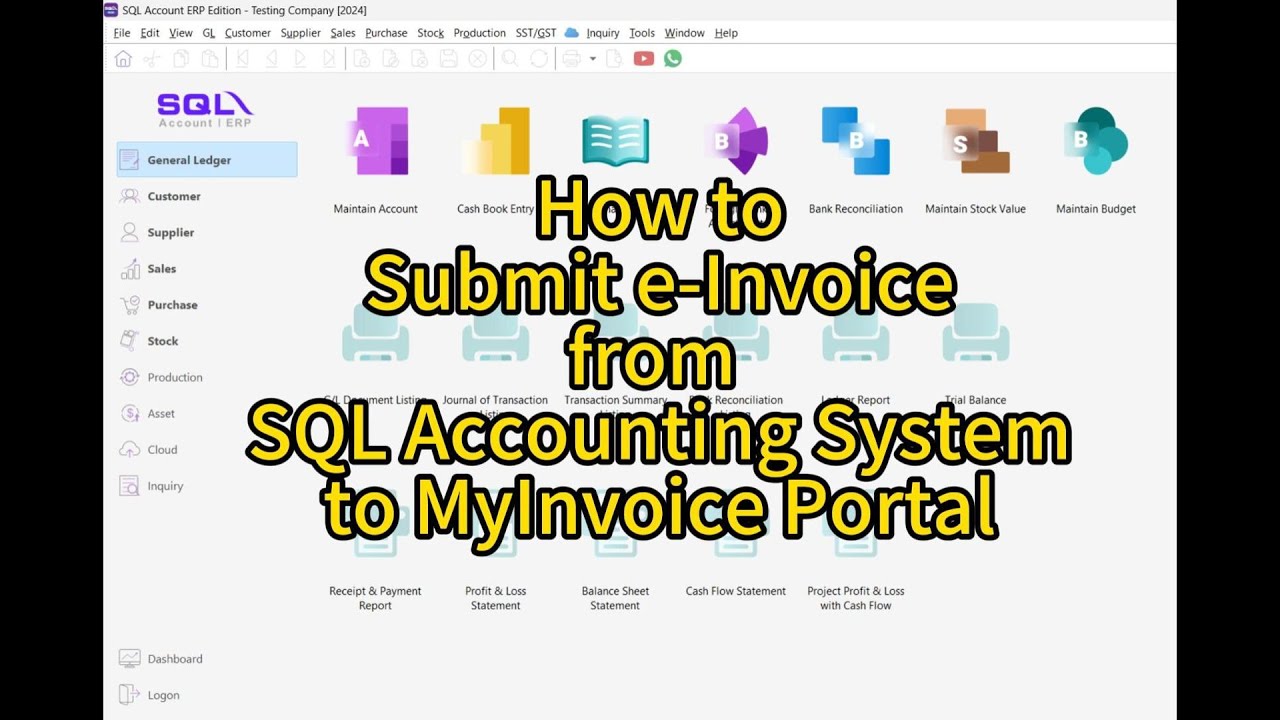Open Maintain Budget module icon
This screenshot has width=1280, height=720.
1096,141
